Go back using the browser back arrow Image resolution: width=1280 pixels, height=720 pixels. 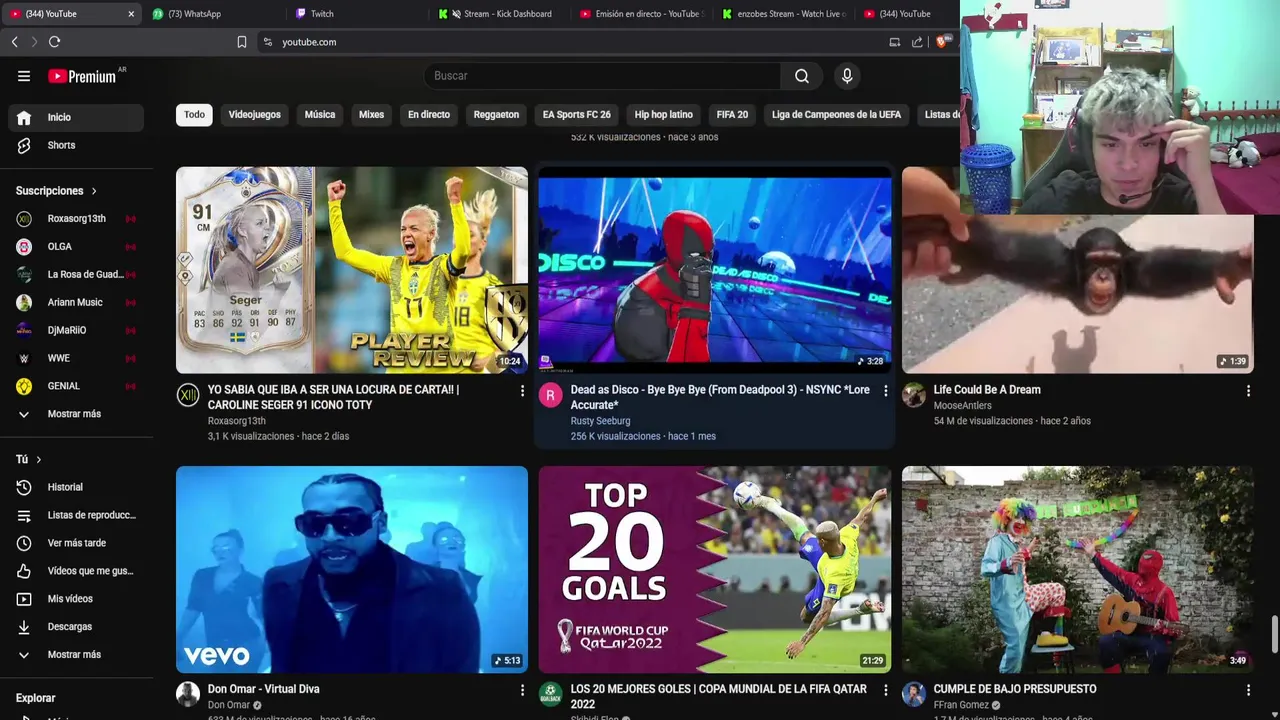click(x=14, y=42)
